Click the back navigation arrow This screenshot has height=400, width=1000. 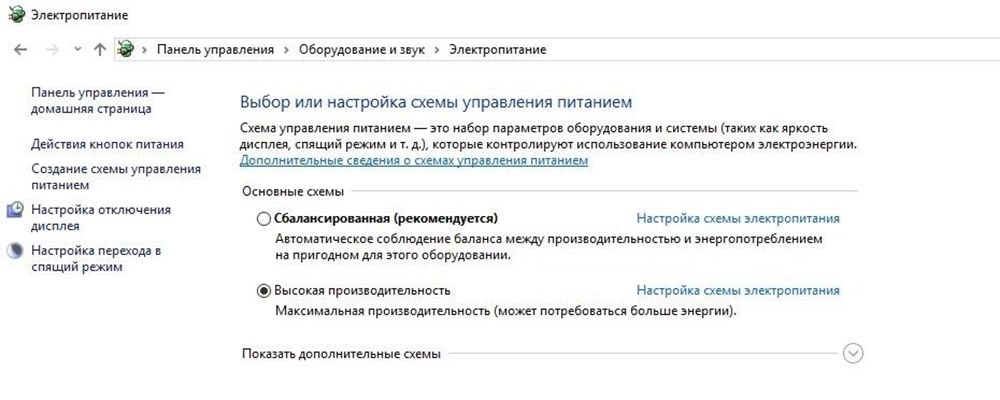(x=20, y=50)
